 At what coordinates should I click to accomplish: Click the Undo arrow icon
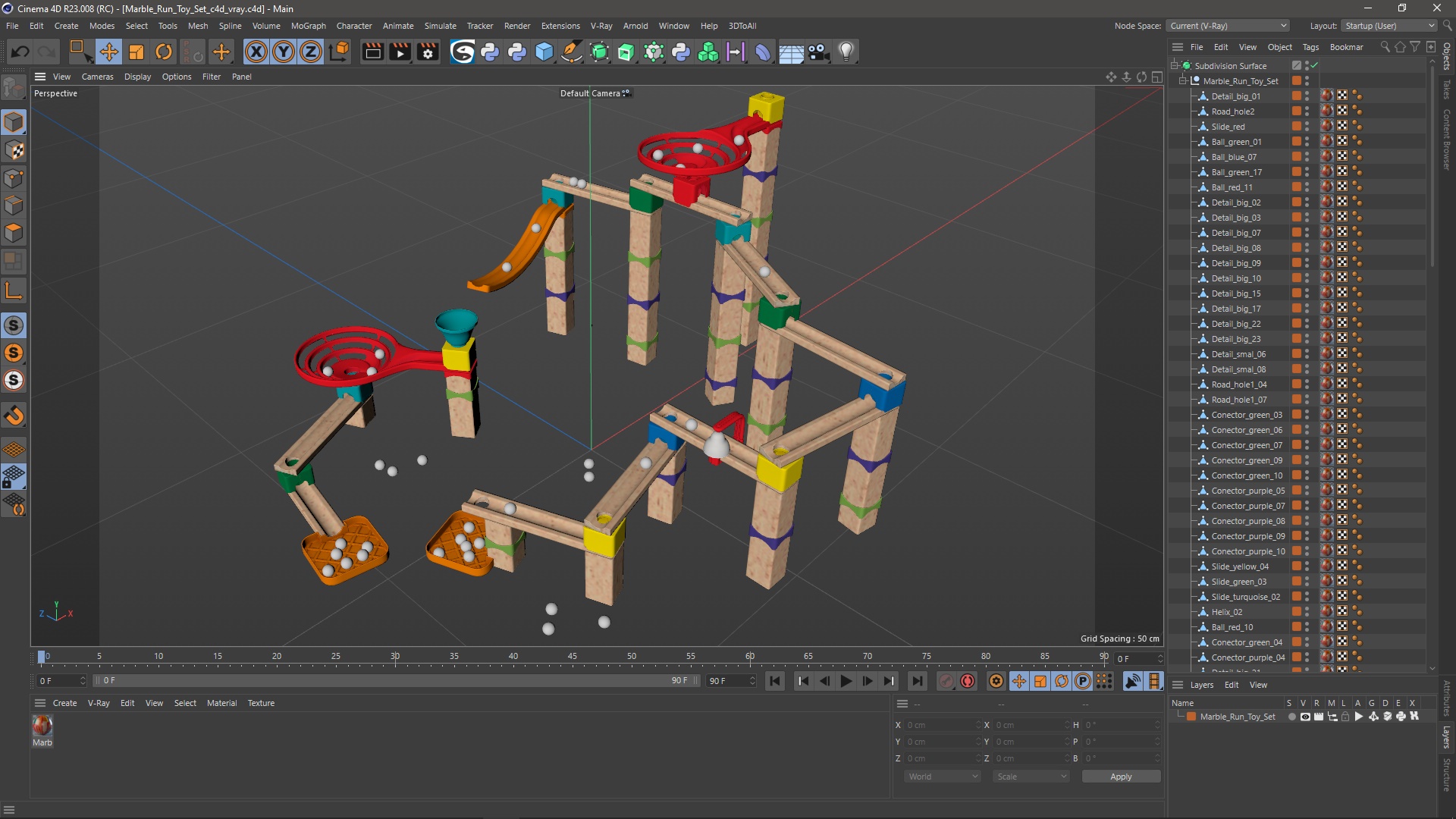20,52
